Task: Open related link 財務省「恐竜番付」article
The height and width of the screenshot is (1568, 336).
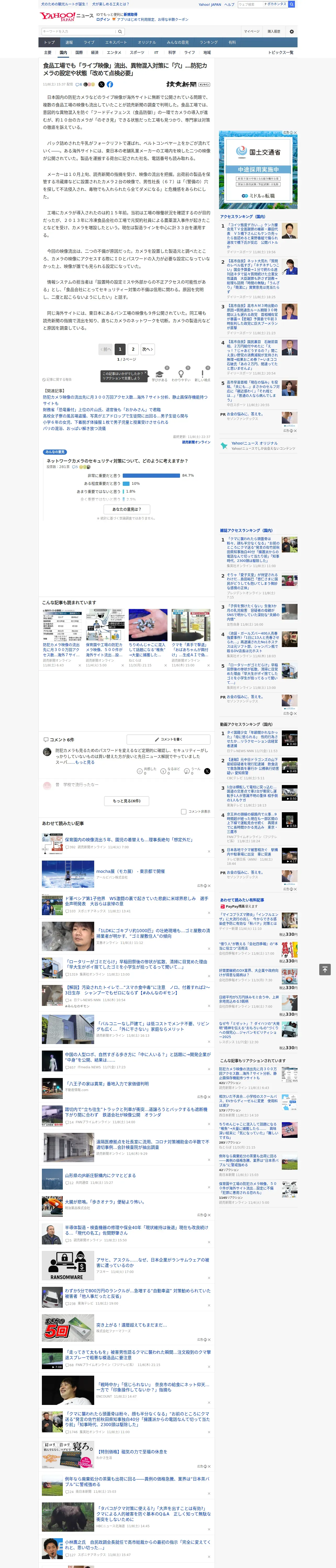Action: coord(102,410)
